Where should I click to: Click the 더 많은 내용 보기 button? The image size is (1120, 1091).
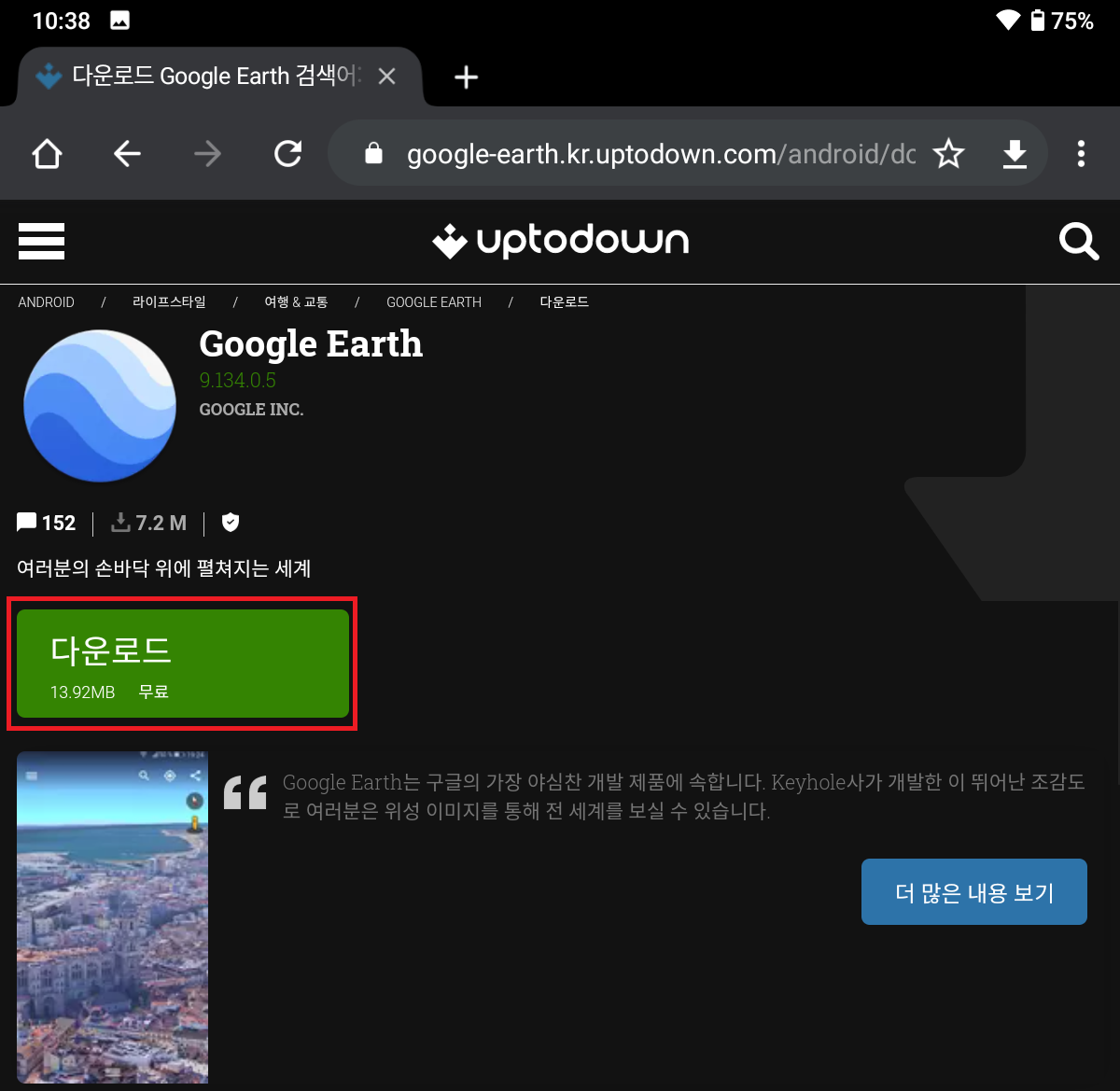pyautogui.click(x=974, y=892)
